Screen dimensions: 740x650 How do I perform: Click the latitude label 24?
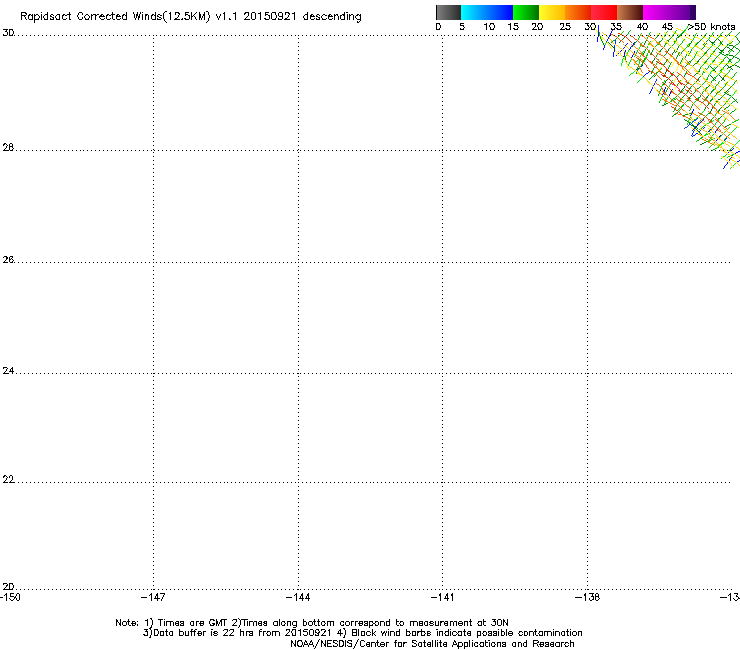8,371
